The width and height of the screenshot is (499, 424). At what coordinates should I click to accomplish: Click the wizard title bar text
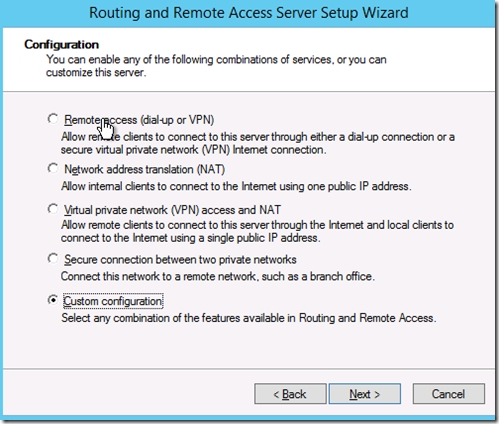pyautogui.click(x=249, y=13)
